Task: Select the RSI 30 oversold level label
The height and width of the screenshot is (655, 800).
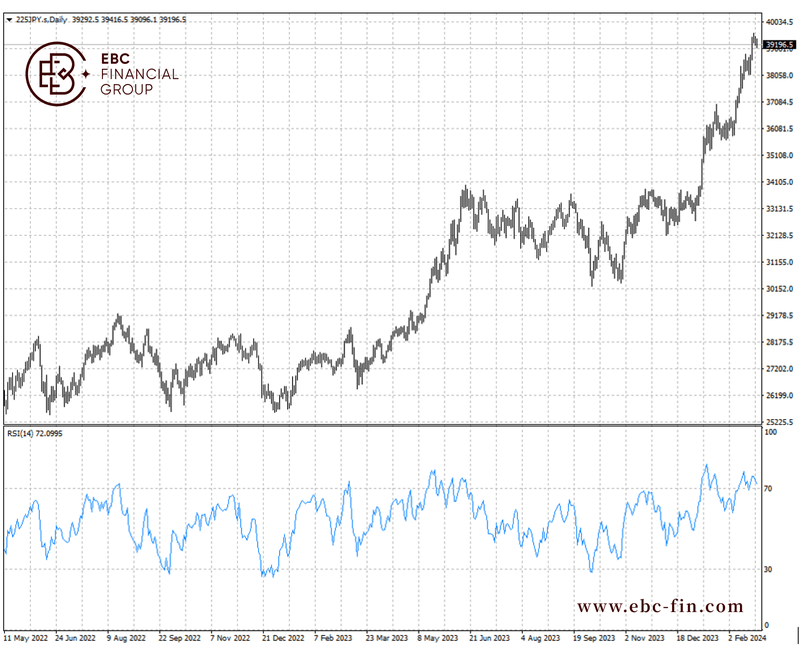Action: 769,569
